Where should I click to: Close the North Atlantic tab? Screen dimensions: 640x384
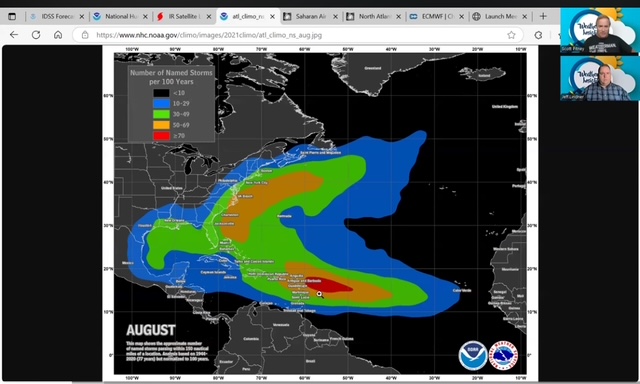398,17
